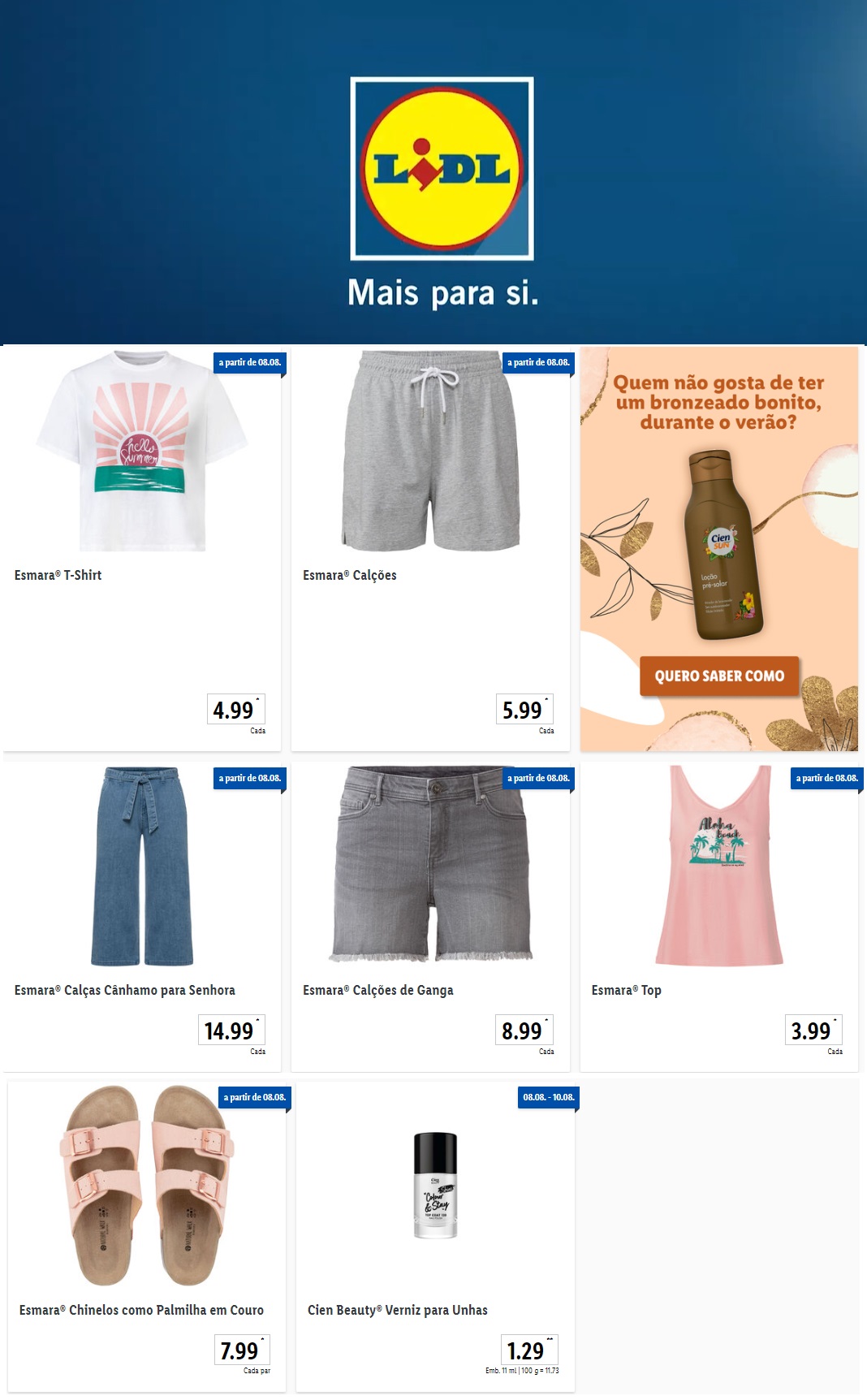This screenshot has height=1400, width=867.
Task: Click the 1.29 price of nail polish
Action: pyautogui.click(x=529, y=1350)
